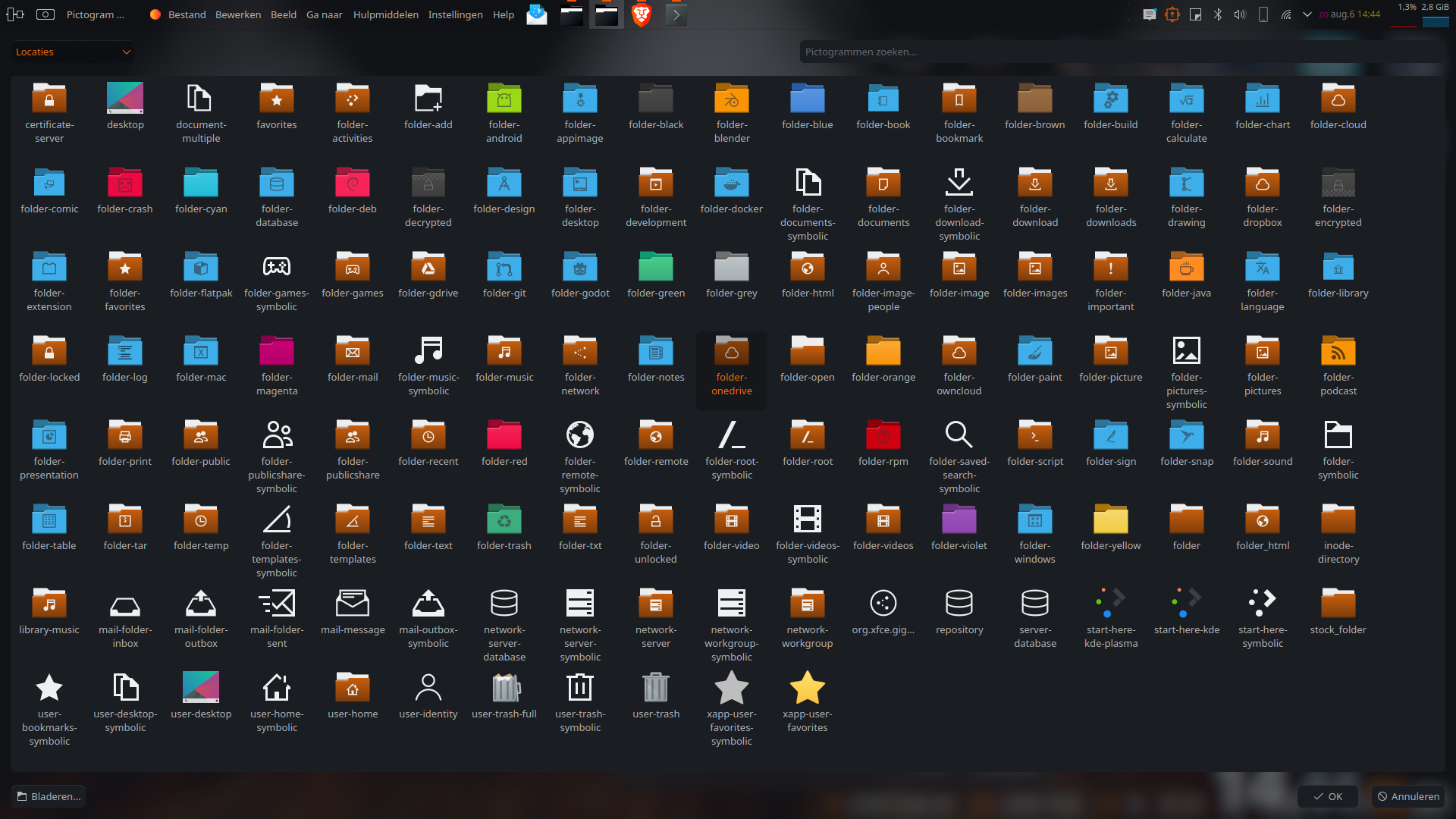
Task: Open the clock showing 14:44
Action: click(1350, 14)
